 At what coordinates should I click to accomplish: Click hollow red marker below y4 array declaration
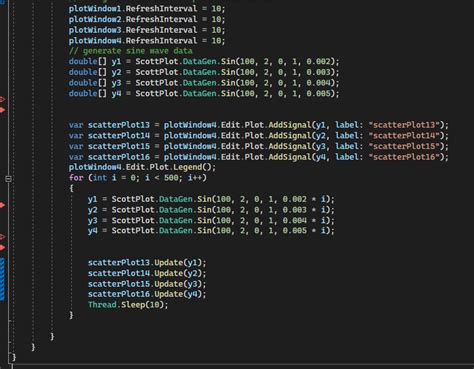(2, 99)
